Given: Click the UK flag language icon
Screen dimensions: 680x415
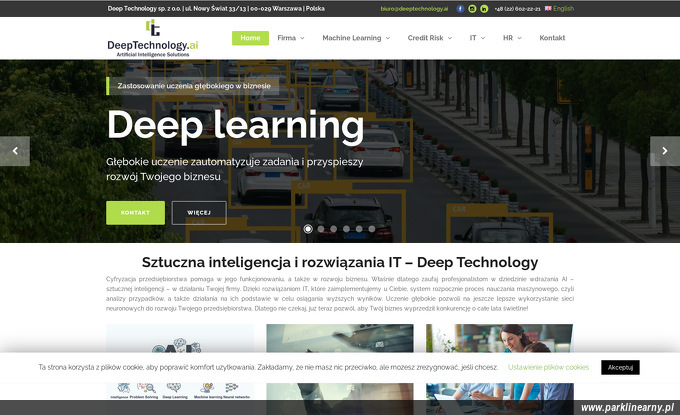Looking at the screenshot, I should [x=548, y=8].
